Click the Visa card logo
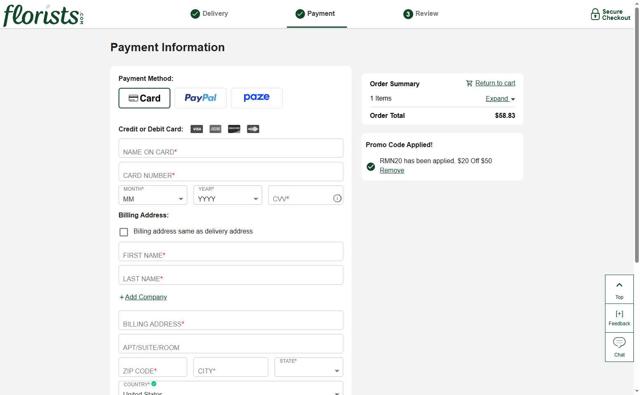Viewport: 640px width, 395px height. pos(197,129)
